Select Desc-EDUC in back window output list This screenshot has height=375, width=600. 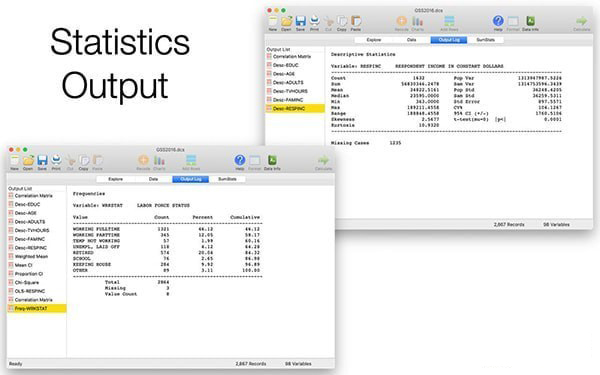click(295, 65)
